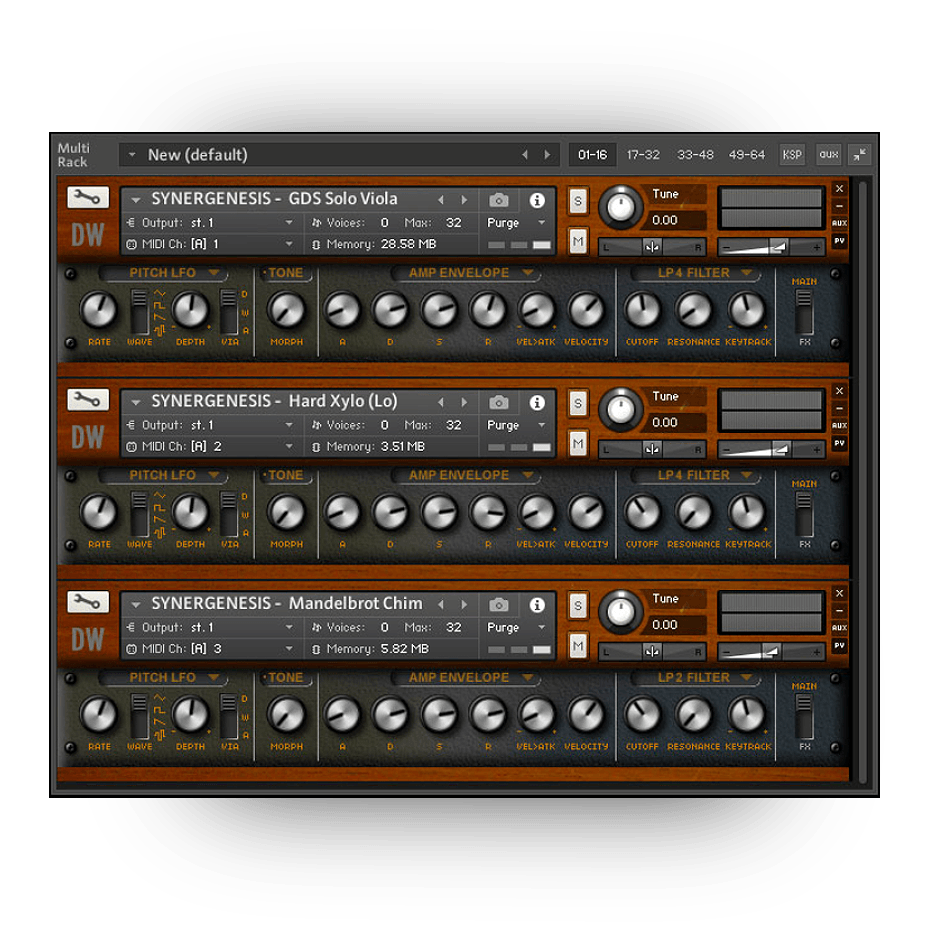Go to the next preset after GDS Solo Viola
The width and height of the screenshot is (930, 930).
coord(464,200)
